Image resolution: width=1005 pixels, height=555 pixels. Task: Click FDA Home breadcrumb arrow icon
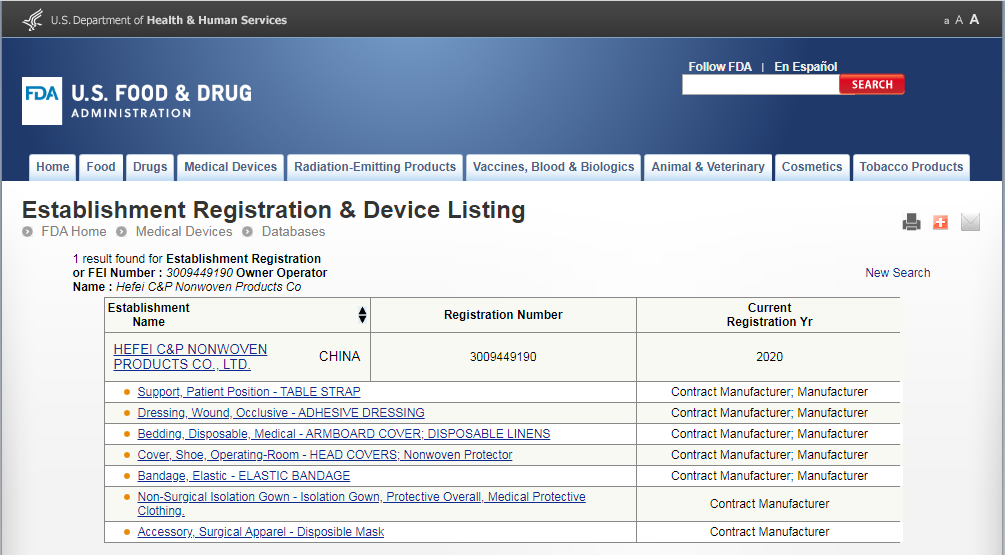[28, 232]
